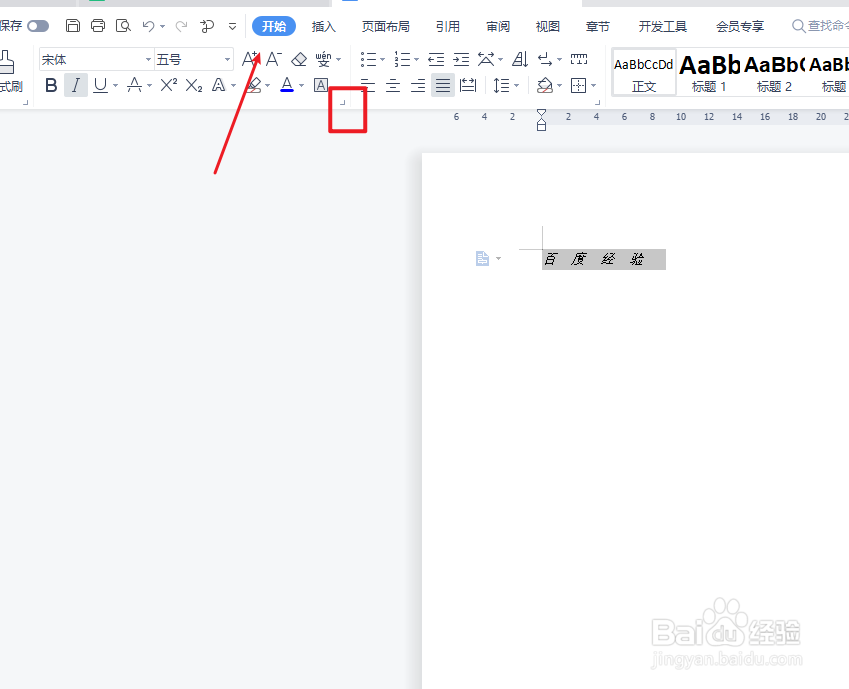Apply 标题 1 style
Screen dimensions: 849x689
tap(709, 73)
